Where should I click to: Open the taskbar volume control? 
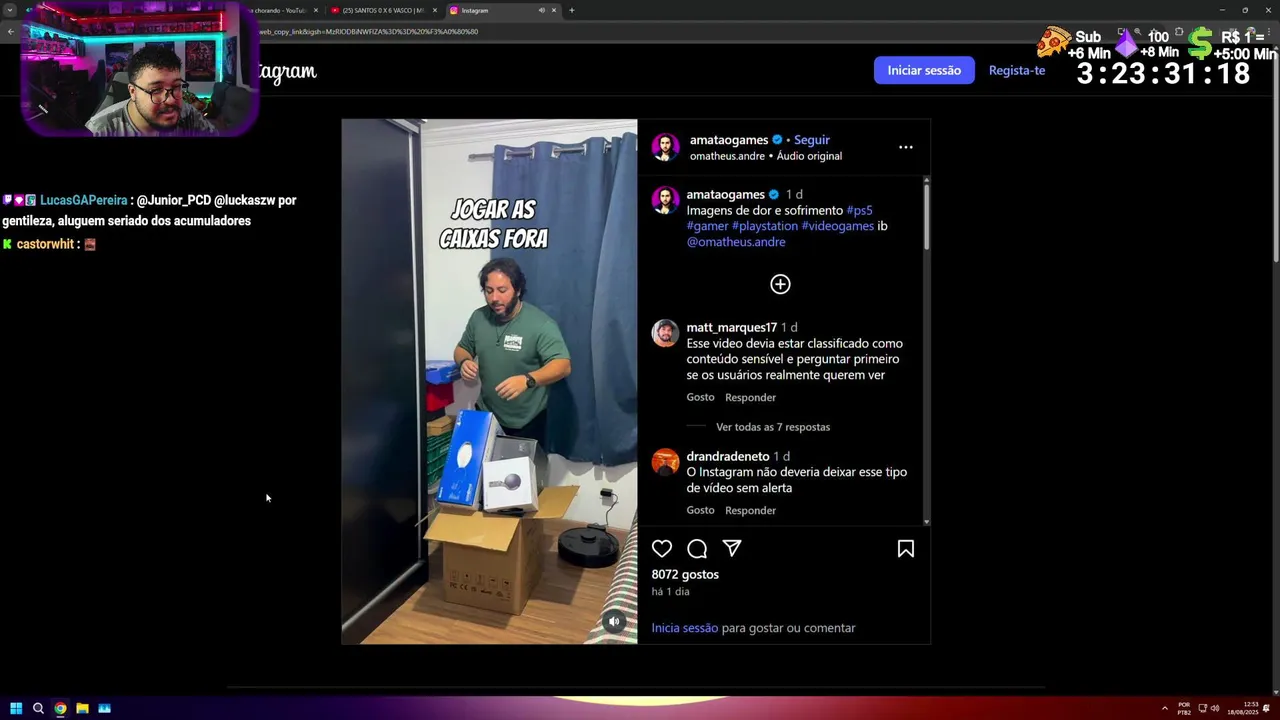1215,708
